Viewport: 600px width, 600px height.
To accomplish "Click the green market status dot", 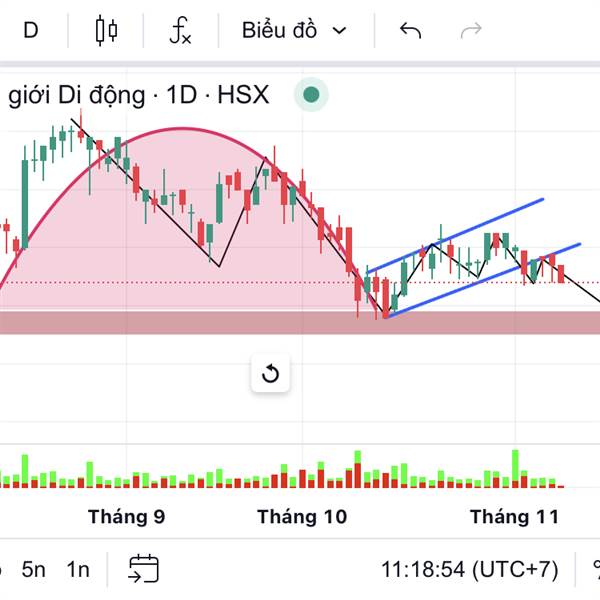I will coord(311,95).
